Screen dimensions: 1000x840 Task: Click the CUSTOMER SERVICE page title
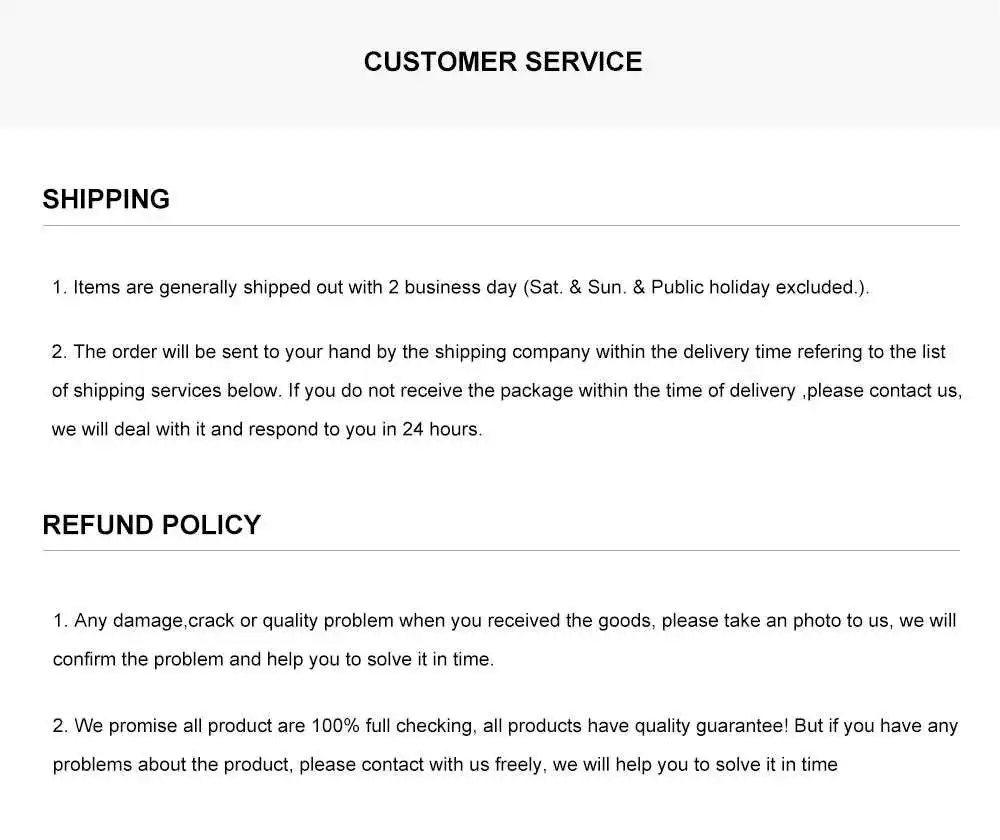point(503,62)
